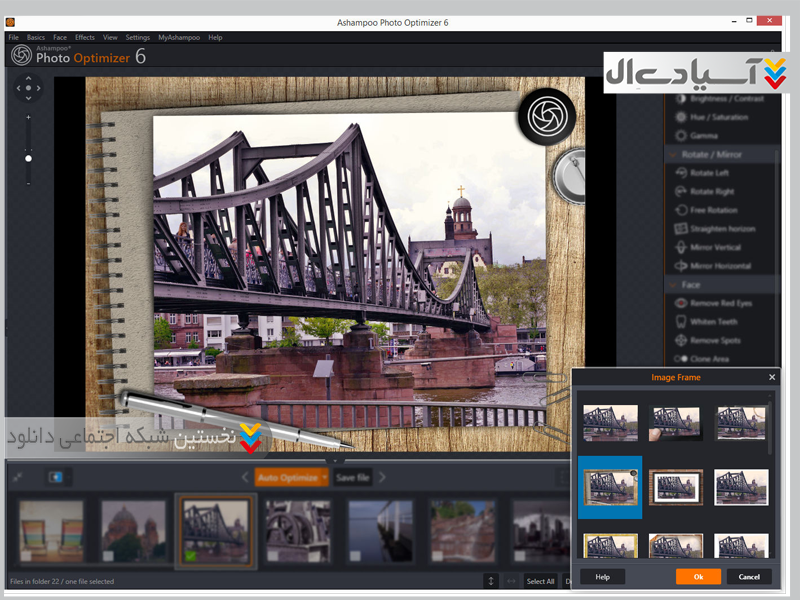The width and height of the screenshot is (800, 600).
Task: Click the Rotate Right icon
Action: click(x=681, y=192)
